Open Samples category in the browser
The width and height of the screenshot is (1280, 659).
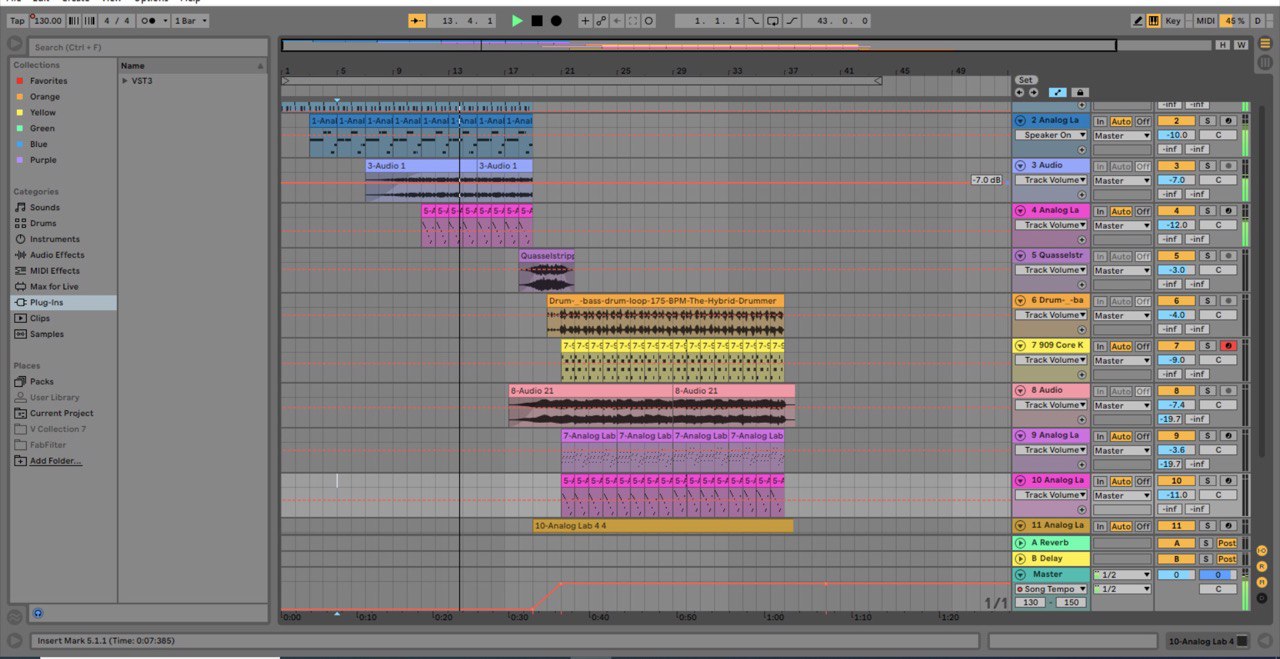click(x=46, y=334)
